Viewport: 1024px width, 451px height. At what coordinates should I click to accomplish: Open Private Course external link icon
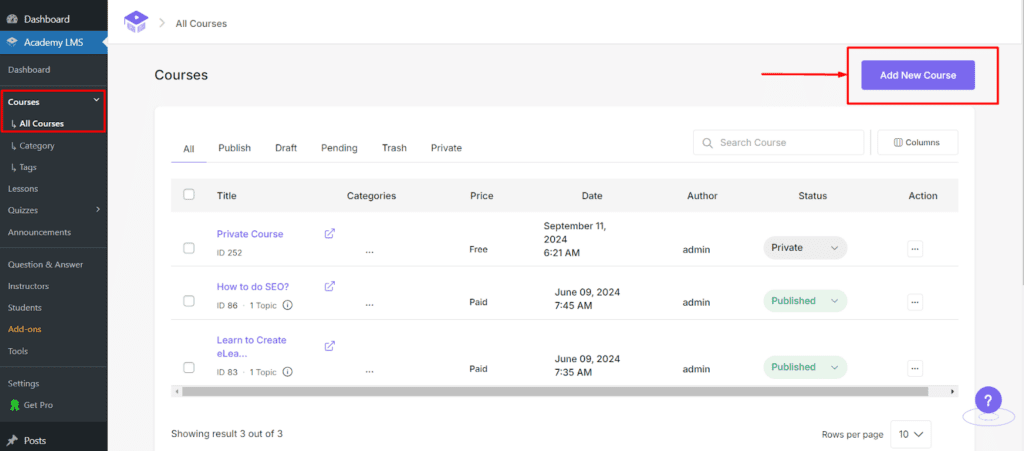coord(330,233)
